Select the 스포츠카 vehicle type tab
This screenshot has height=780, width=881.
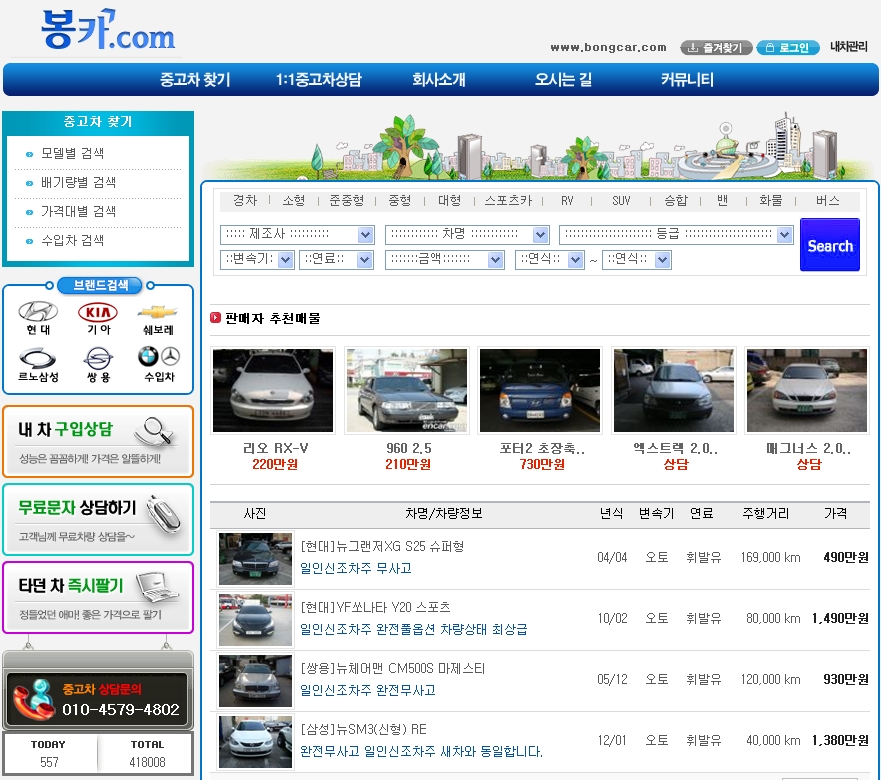click(508, 201)
